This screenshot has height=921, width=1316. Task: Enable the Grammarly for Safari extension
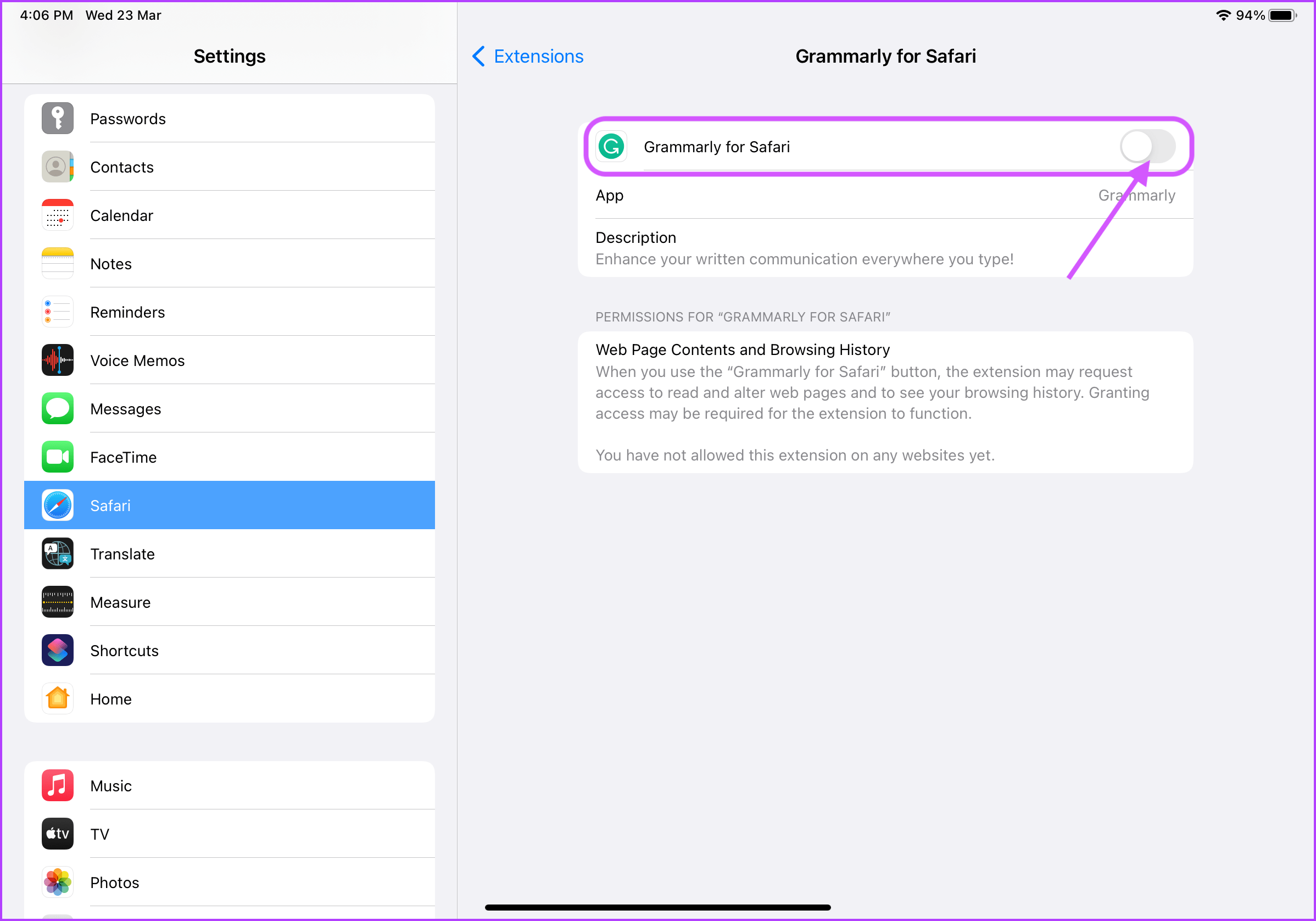(x=1147, y=147)
